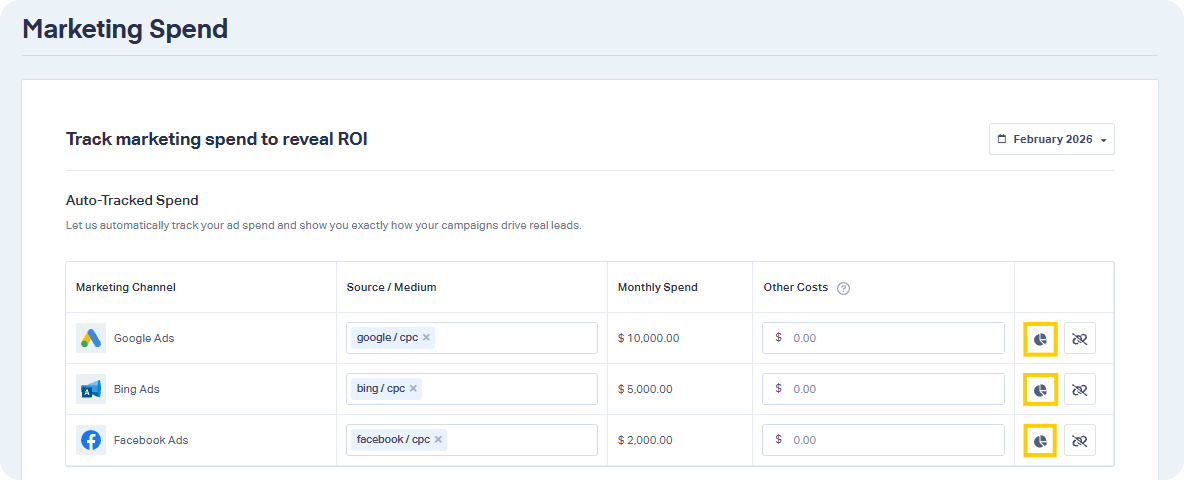This screenshot has height=480, width=1184.
Task: Remove the google / cpc tag
Action: (426, 338)
